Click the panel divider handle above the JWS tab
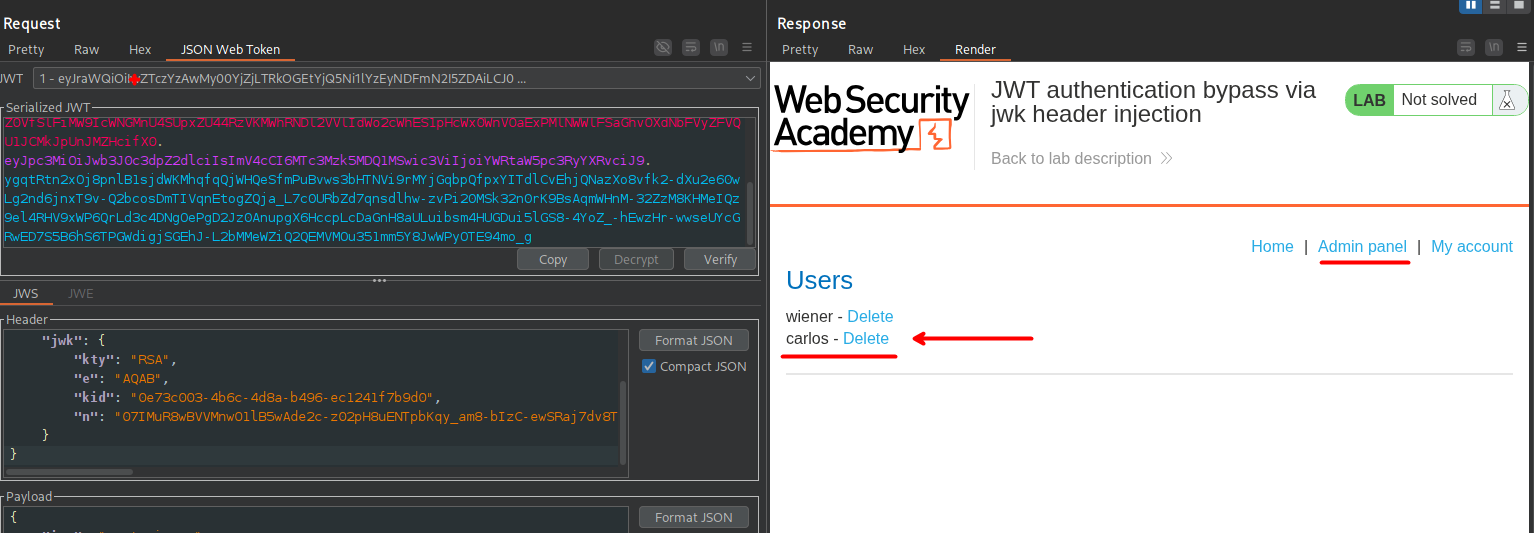 [x=379, y=281]
